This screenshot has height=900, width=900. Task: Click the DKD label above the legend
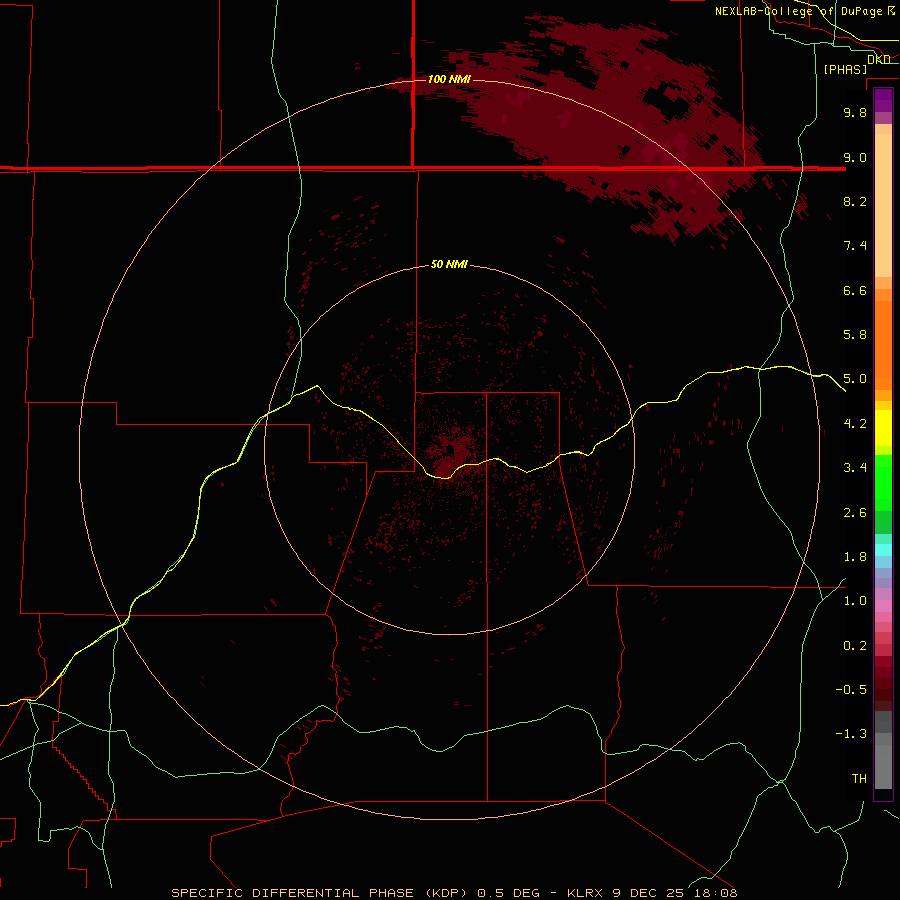(879, 59)
